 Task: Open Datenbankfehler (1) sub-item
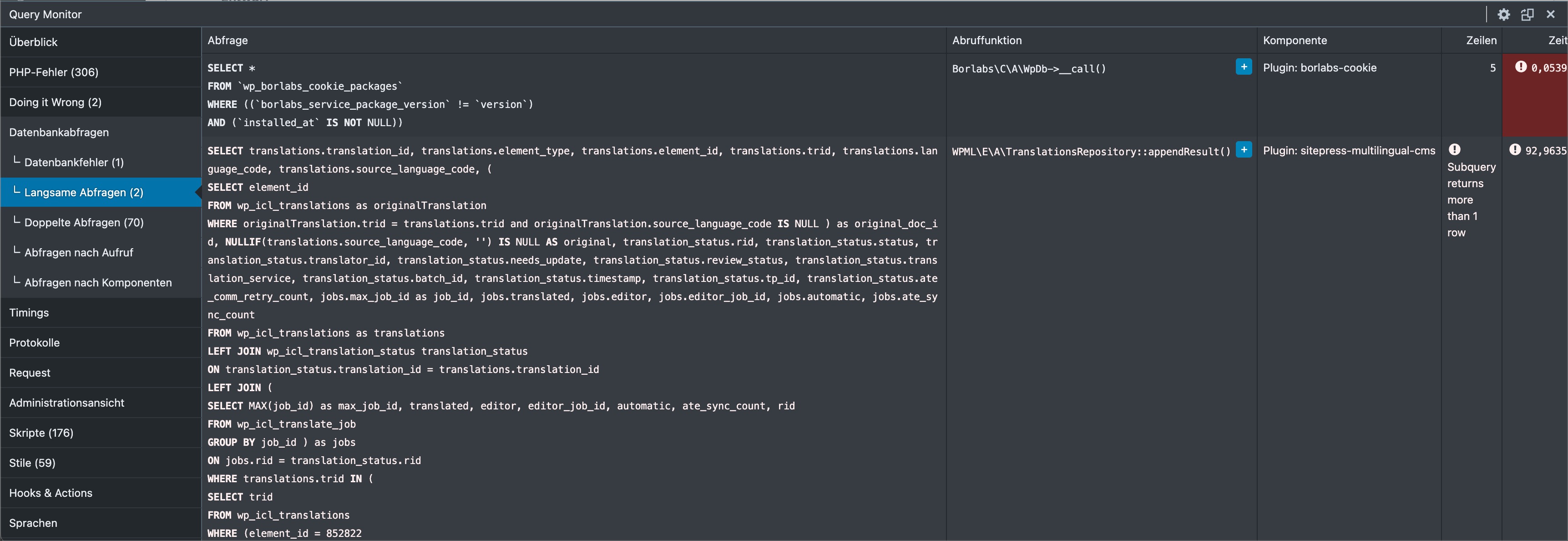point(74,162)
